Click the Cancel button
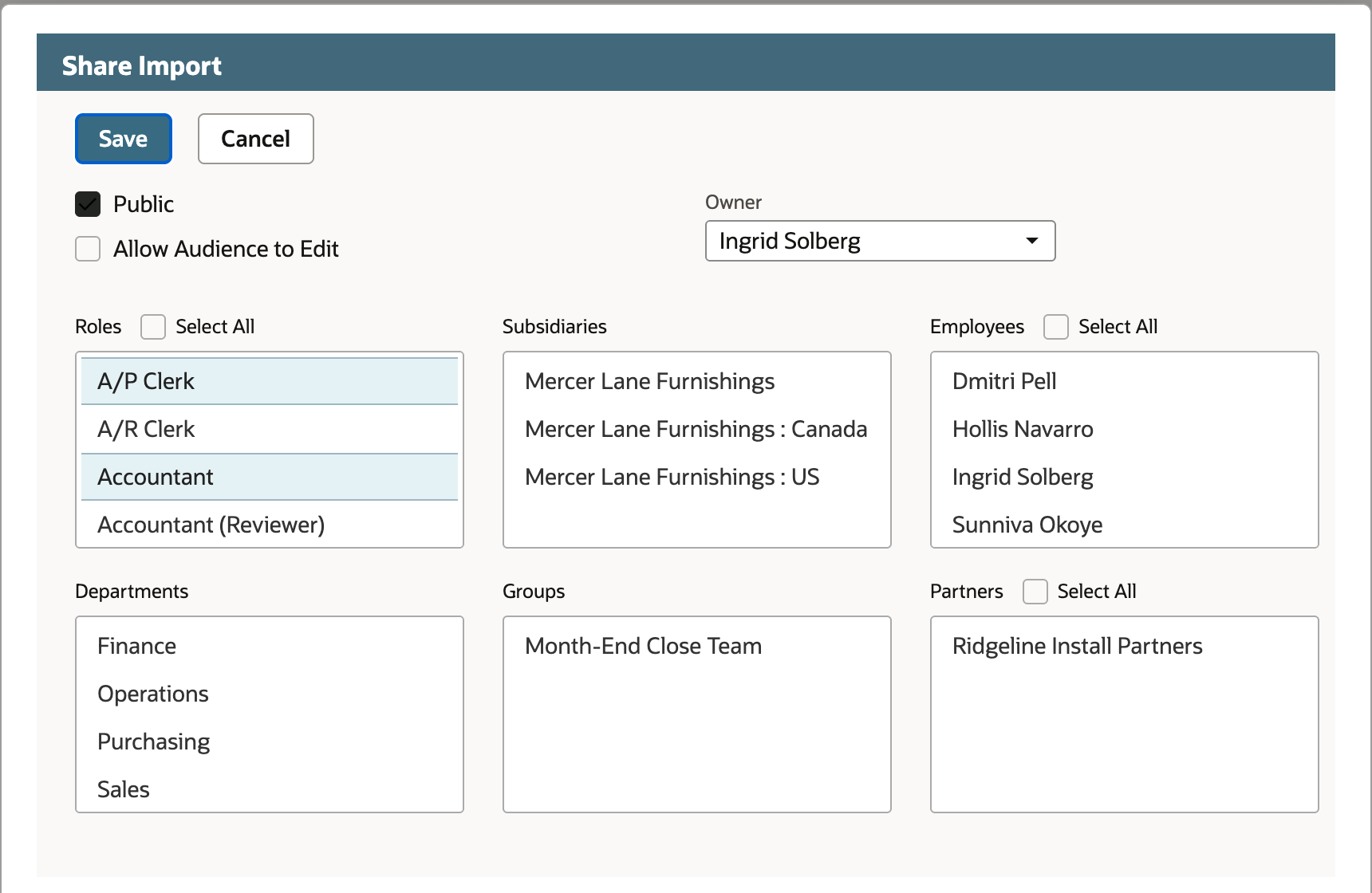Image resolution: width=1372 pixels, height=893 pixels. point(256,139)
